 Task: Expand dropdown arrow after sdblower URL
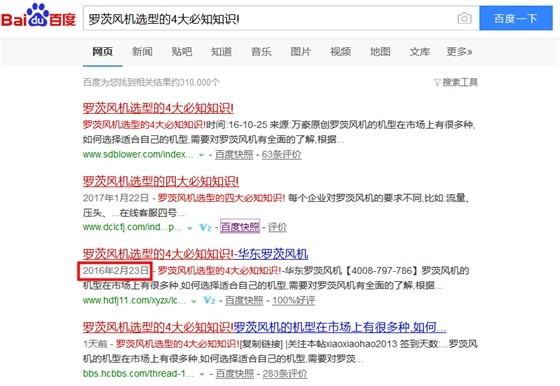[x=201, y=155]
